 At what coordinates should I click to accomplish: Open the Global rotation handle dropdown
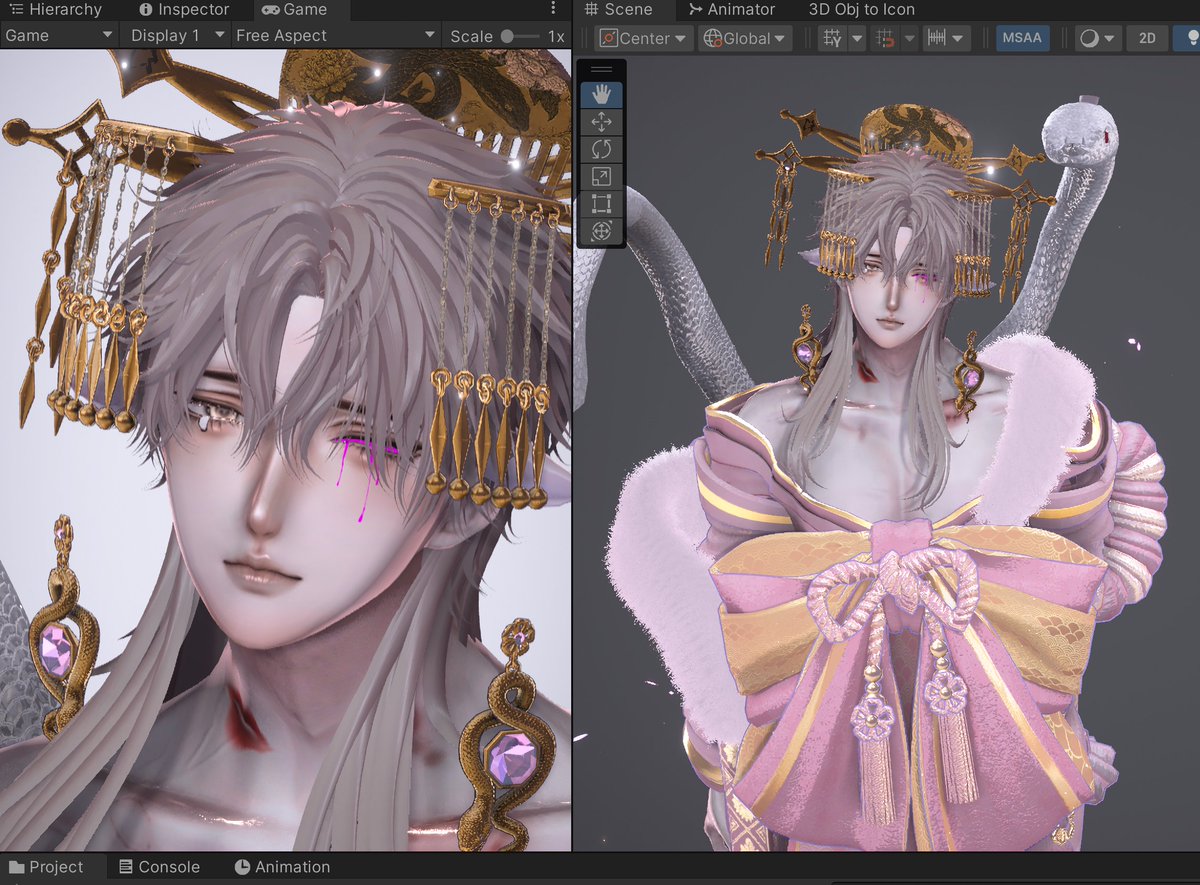(746, 38)
